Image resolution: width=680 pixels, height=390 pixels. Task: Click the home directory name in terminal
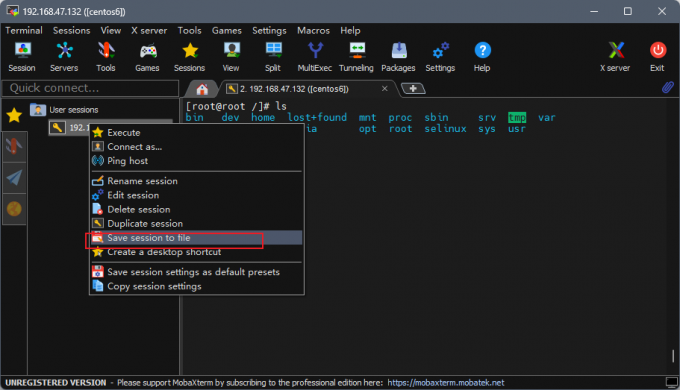coord(263,118)
